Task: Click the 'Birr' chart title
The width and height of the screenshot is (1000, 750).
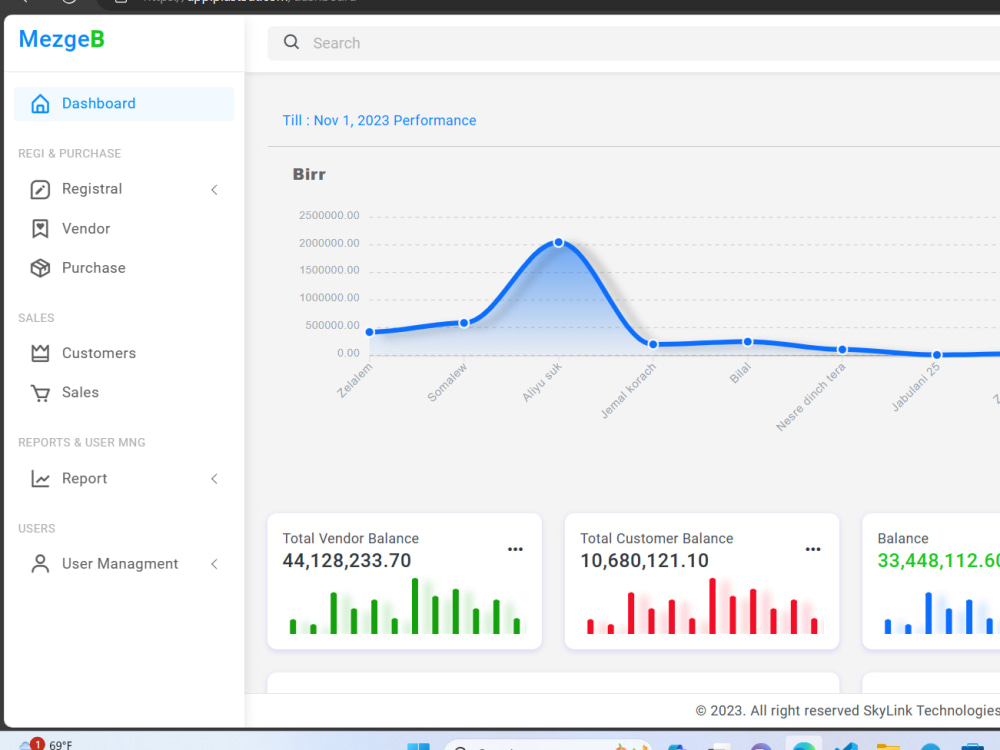Action: (309, 174)
